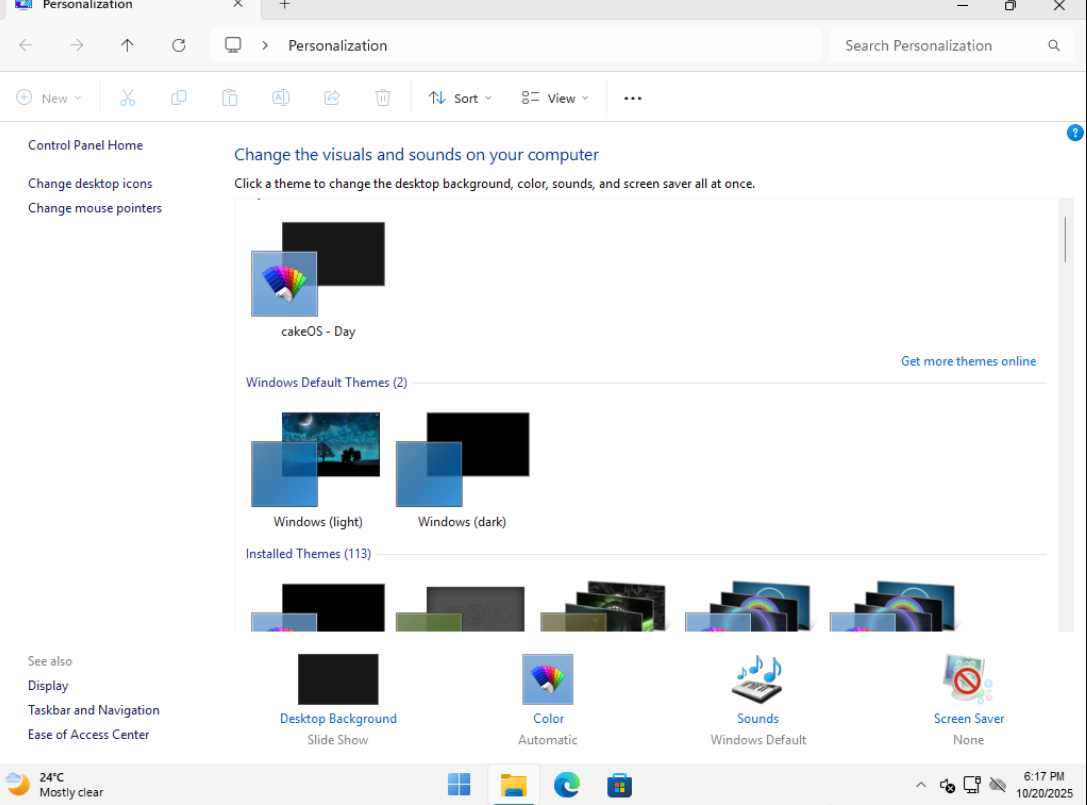Open the Sounds settings icon
The height and width of the screenshot is (805, 1087).
point(757,680)
